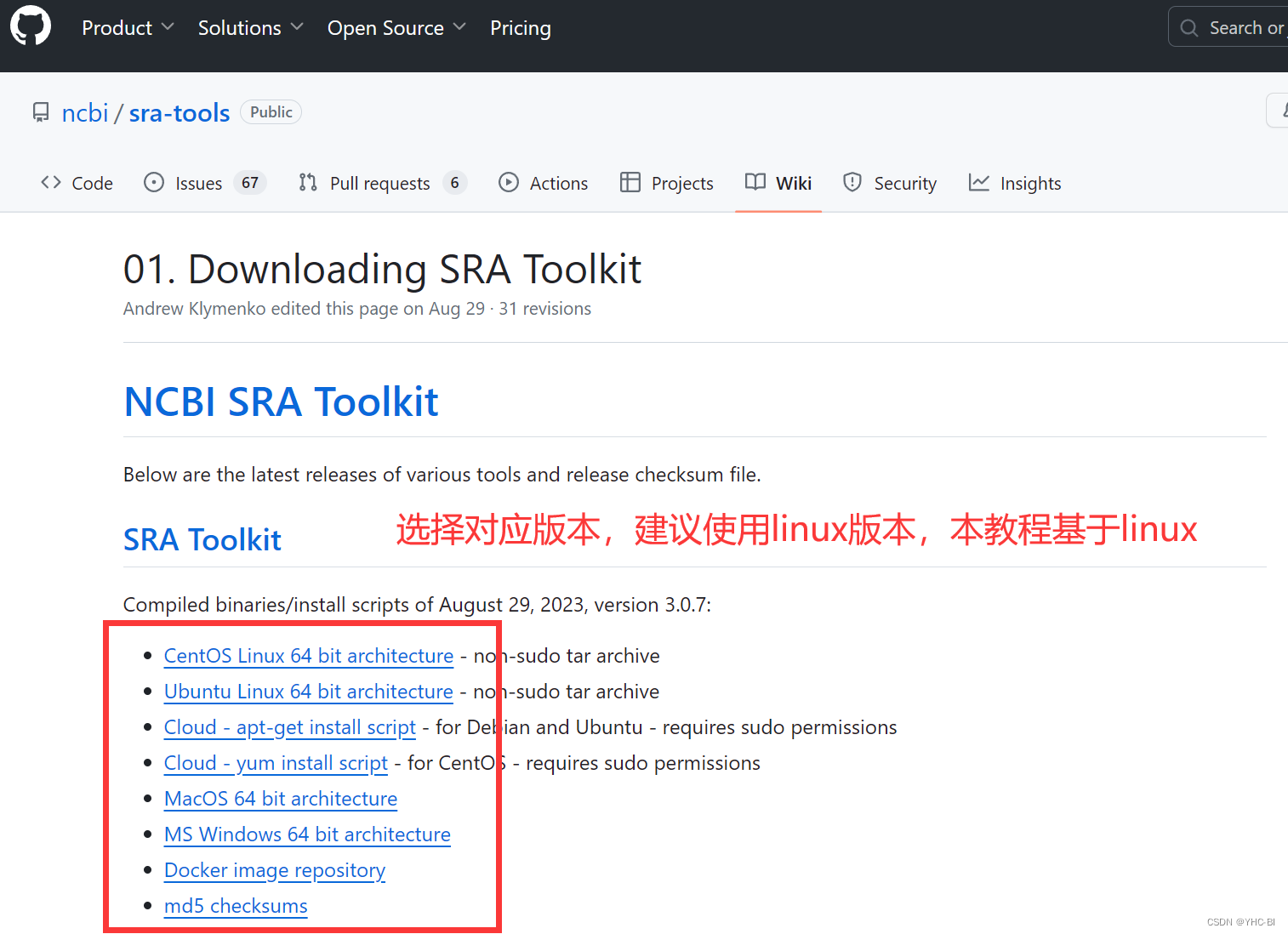Click the repository book icon beside ncbi
This screenshot has width=1288, height=934.
(41, 112)
